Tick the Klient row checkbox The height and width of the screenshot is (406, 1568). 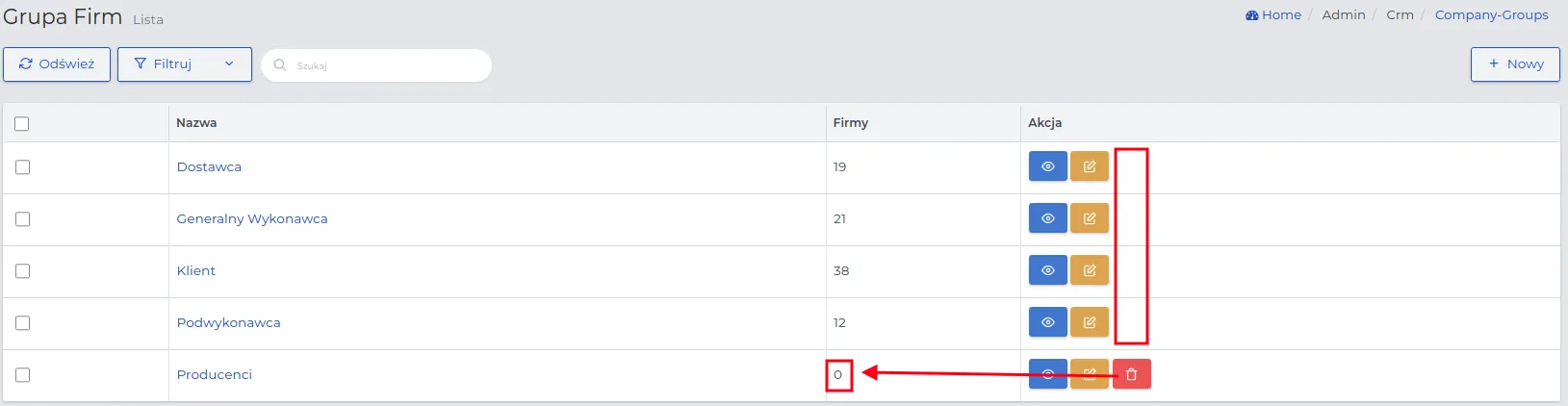[x=22, y=271]
